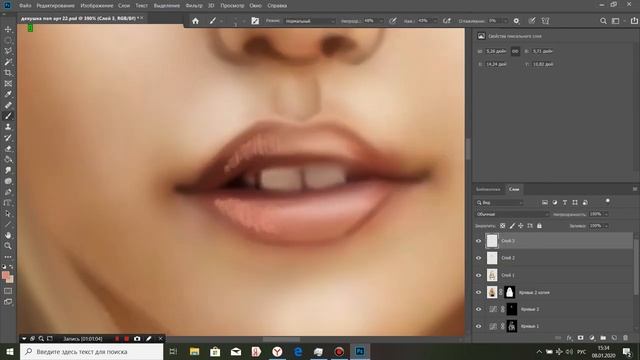The height and width of the screenshot is (360, 640).
Task: Open the Изображение menu
Action: click(x=97, y=6)
